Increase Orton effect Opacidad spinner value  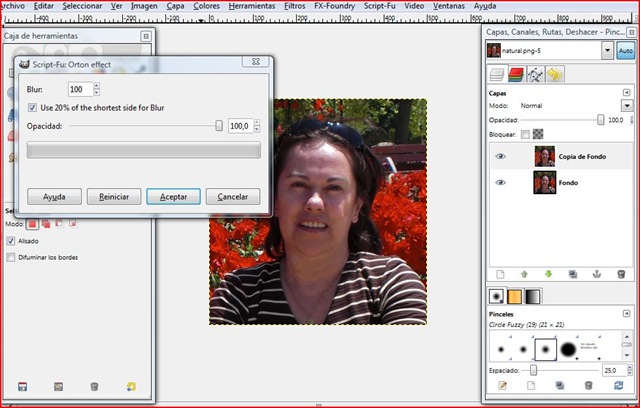tap(256, 122)
